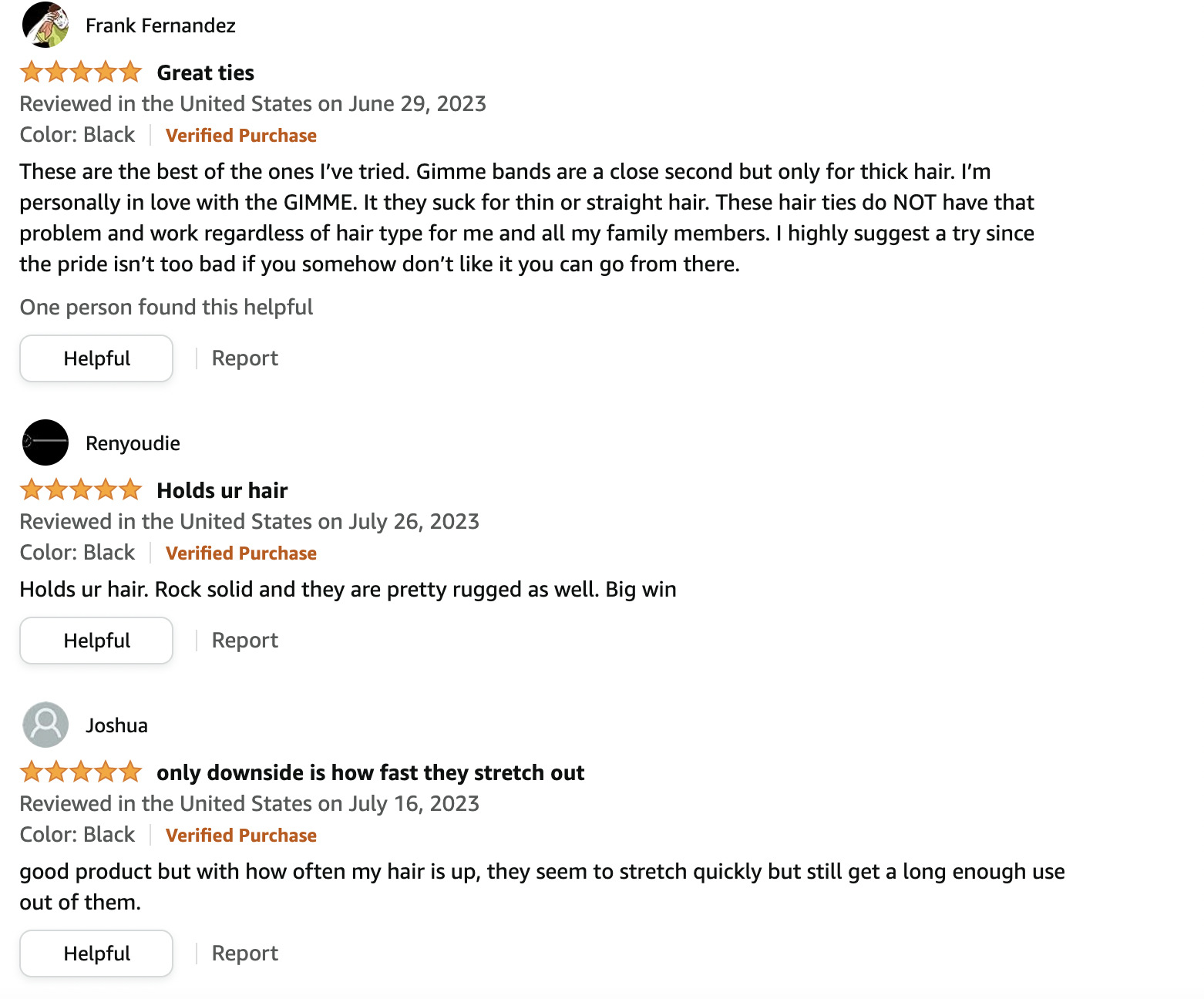The width and height of the screenshot is (1204, 999).
Task: Open the 'Holds ur hair' review title
Action: (222, 490)
